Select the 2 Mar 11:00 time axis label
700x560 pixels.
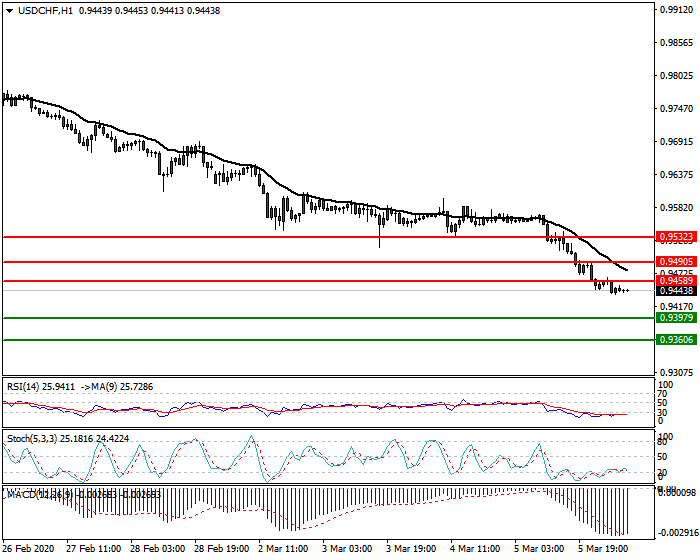pos(283,548)
